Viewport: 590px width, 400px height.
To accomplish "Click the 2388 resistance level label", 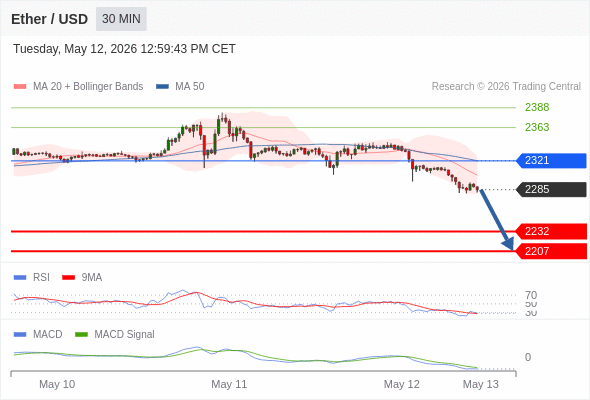I will tap(537, 107).
